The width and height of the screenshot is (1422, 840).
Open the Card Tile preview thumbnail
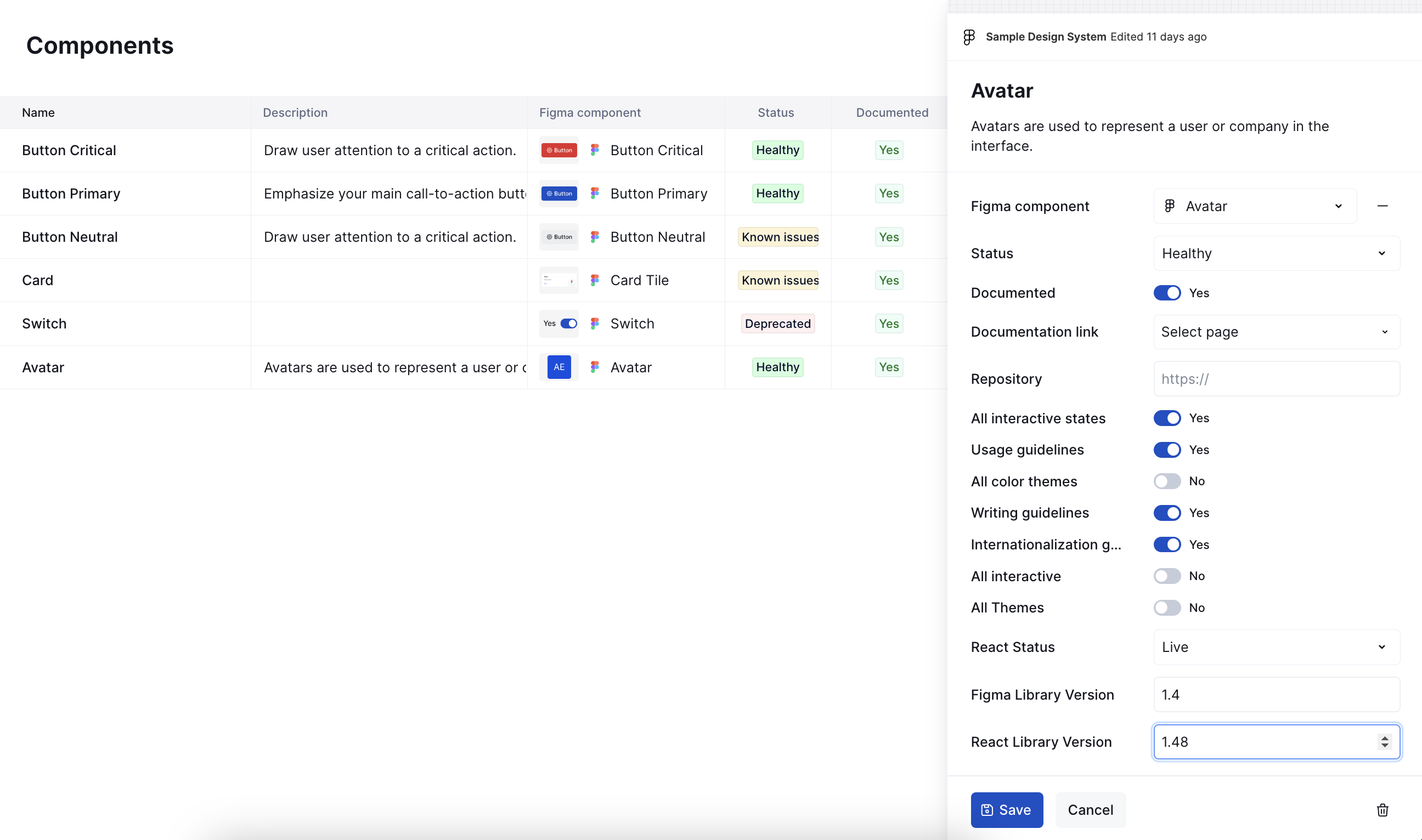coord(559,280)
